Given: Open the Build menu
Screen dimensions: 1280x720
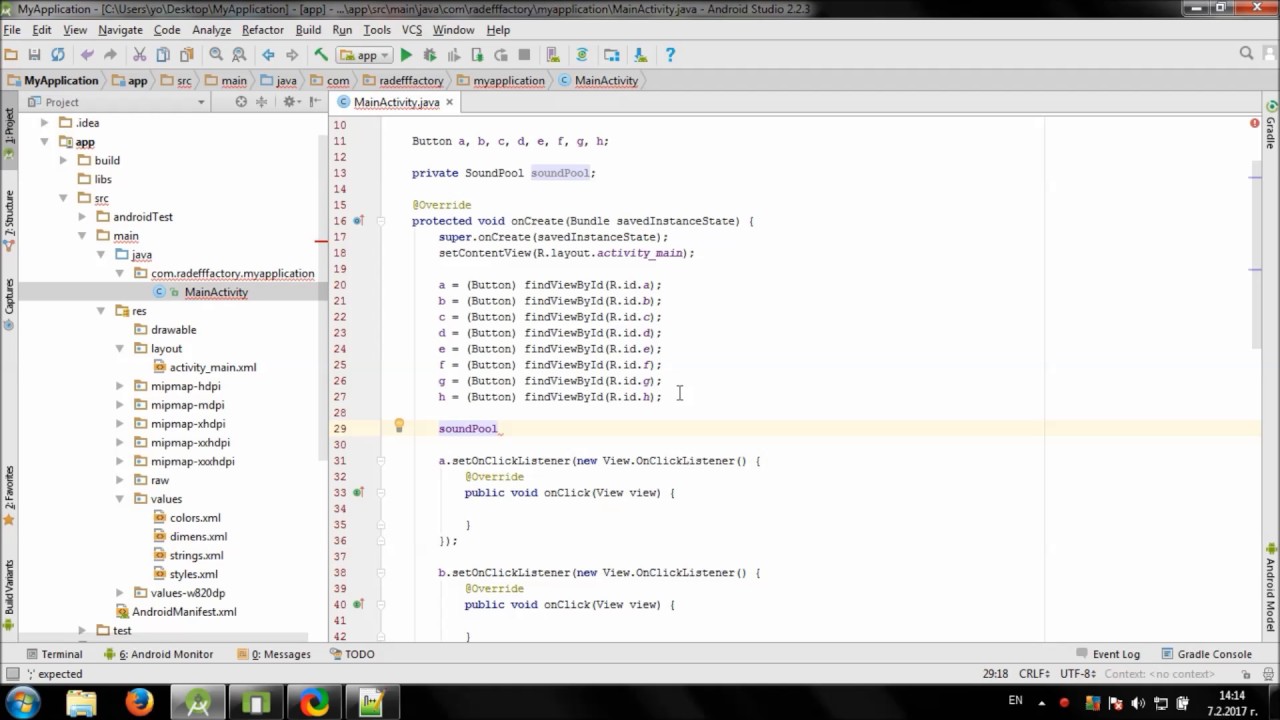Looking at the screenshot, I should [x=308, y=30].
